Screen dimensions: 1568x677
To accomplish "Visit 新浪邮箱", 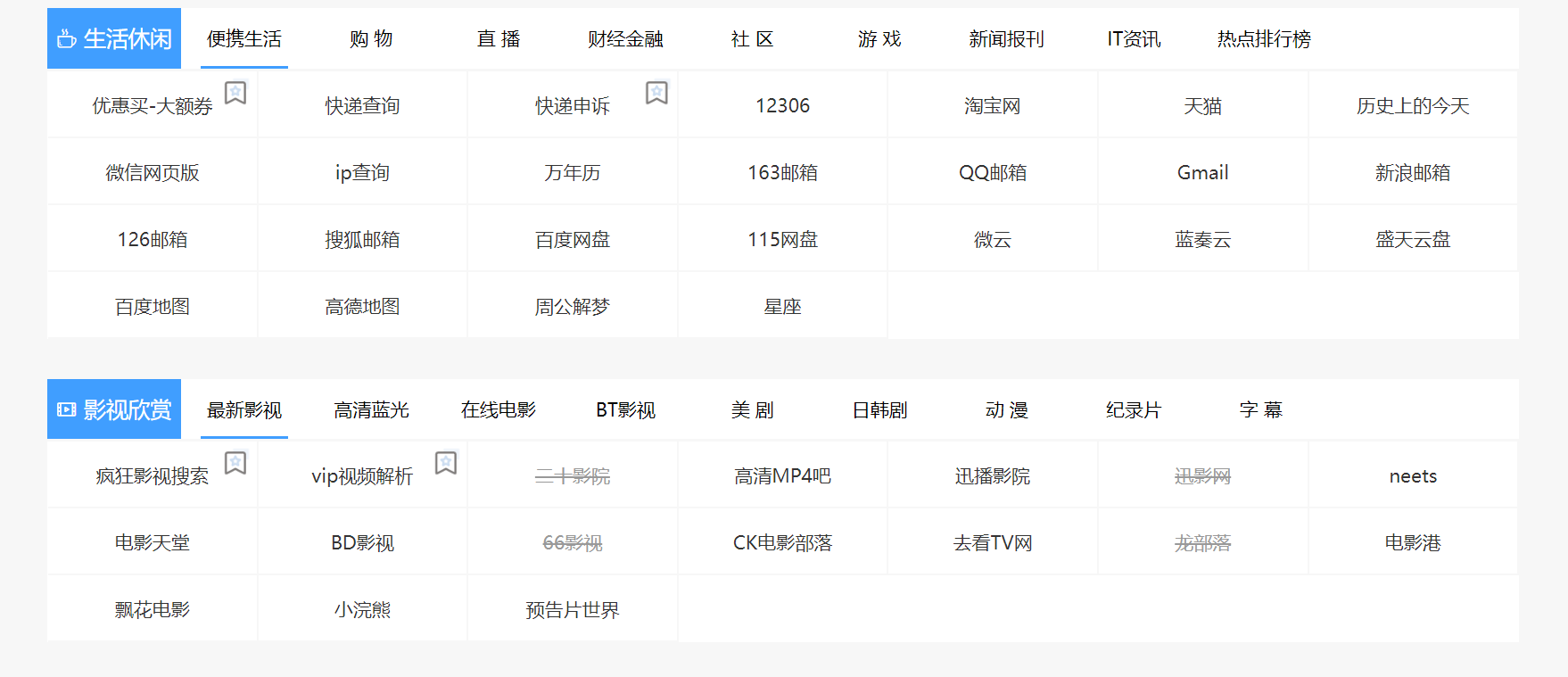I will [1413, 173].
